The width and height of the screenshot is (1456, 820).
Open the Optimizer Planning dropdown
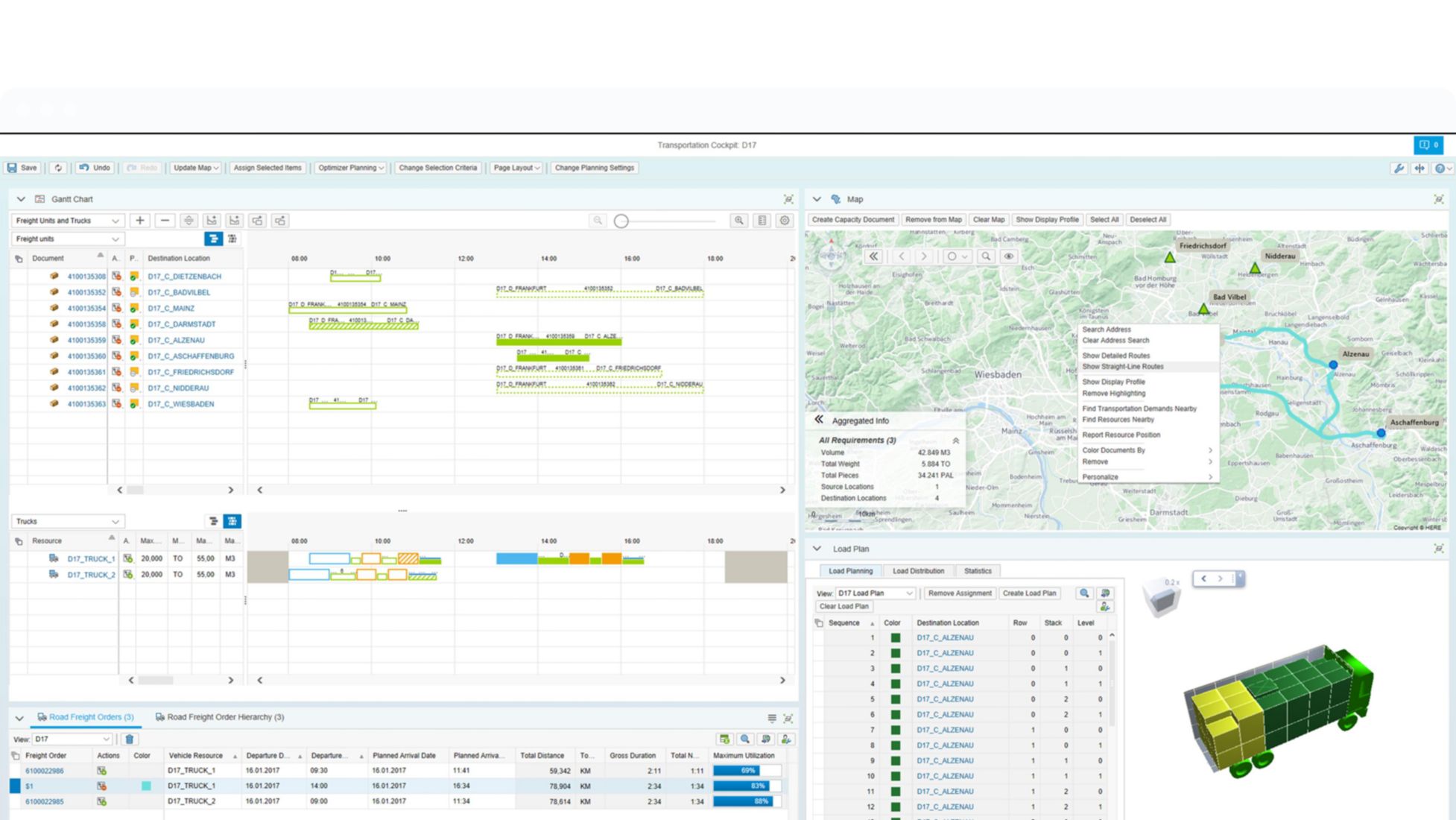[350, 168]
